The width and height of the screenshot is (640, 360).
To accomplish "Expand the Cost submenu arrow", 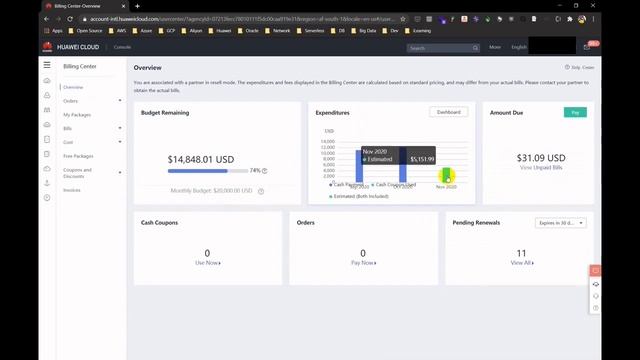I will click(120, 142).
